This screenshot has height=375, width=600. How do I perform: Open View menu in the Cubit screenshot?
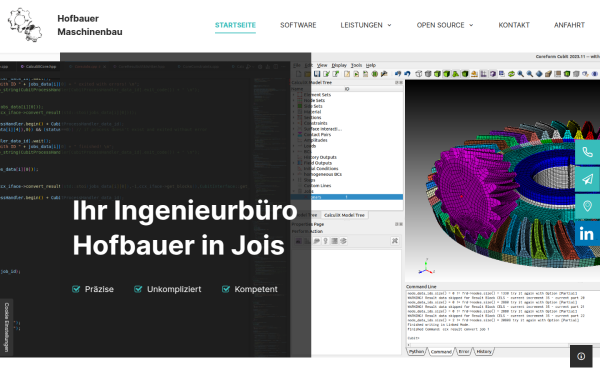322,65
